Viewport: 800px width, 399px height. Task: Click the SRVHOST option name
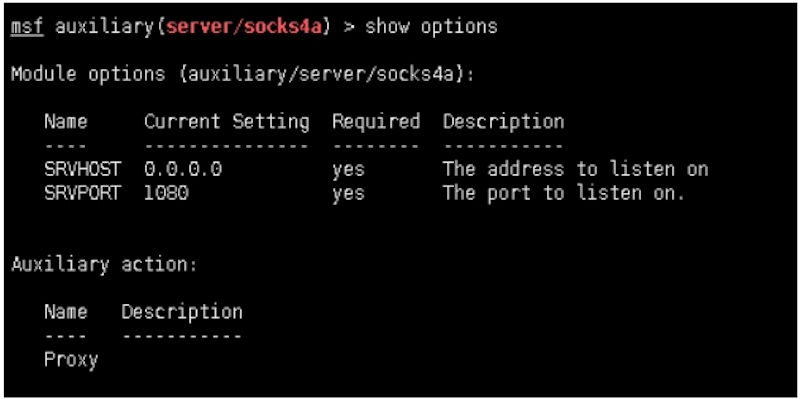pos(83,169)
